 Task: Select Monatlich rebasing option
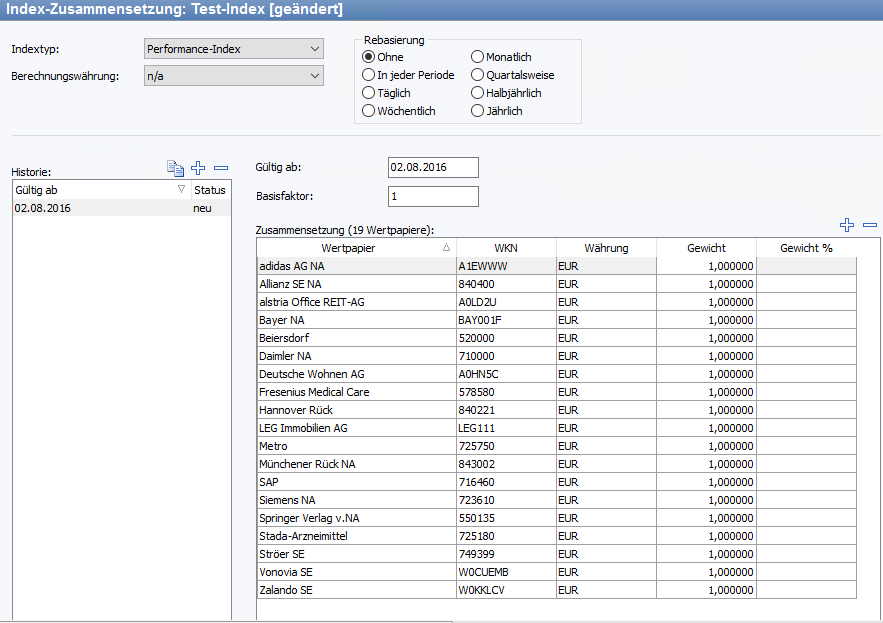[477, 57]
